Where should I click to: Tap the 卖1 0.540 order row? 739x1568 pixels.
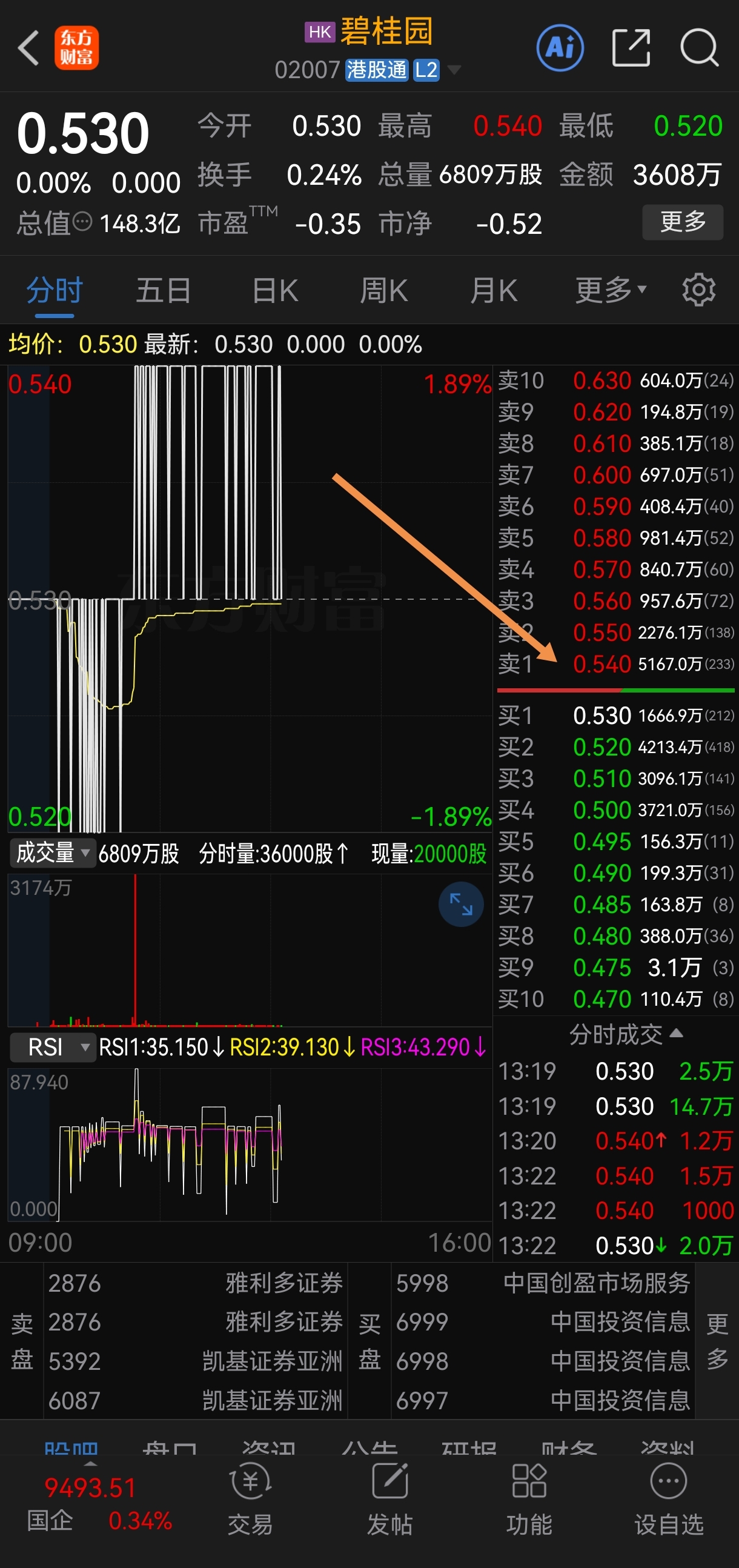tap(615, 664)
